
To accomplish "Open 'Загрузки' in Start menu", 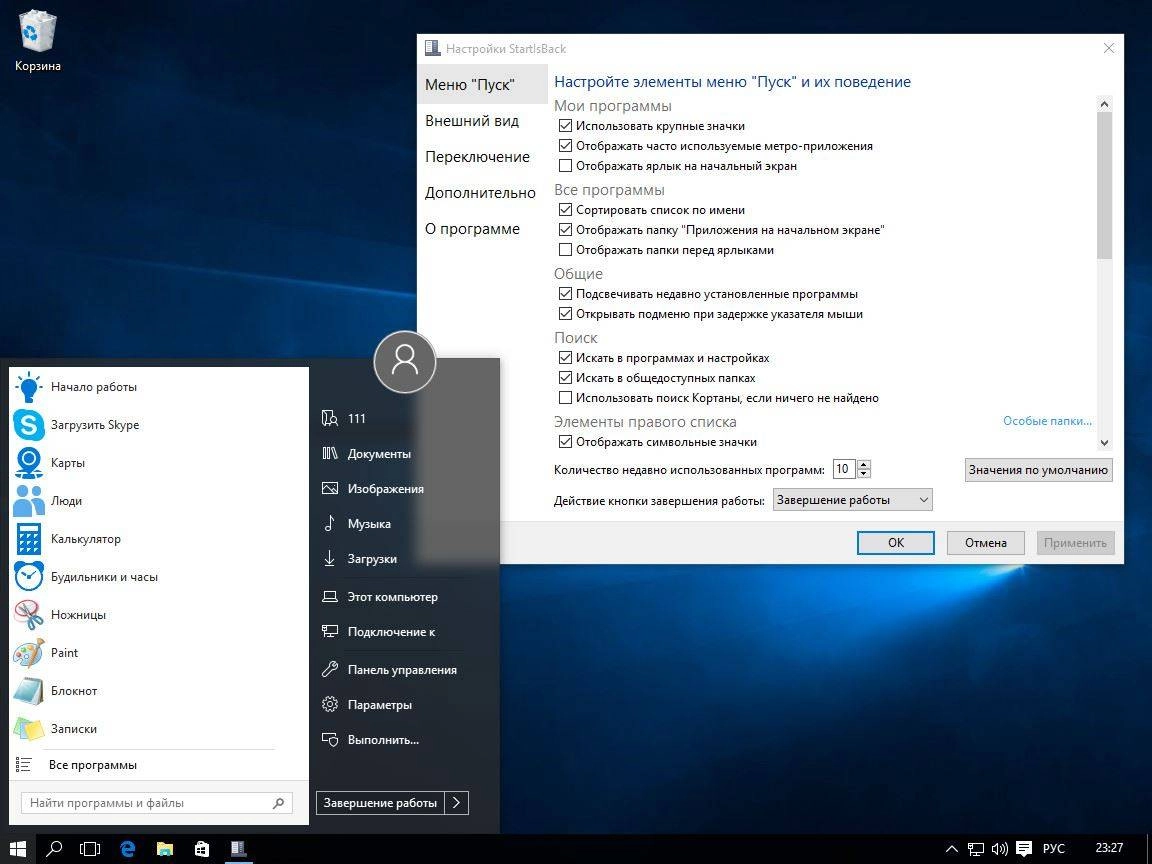I will click(x=372, y=559).
